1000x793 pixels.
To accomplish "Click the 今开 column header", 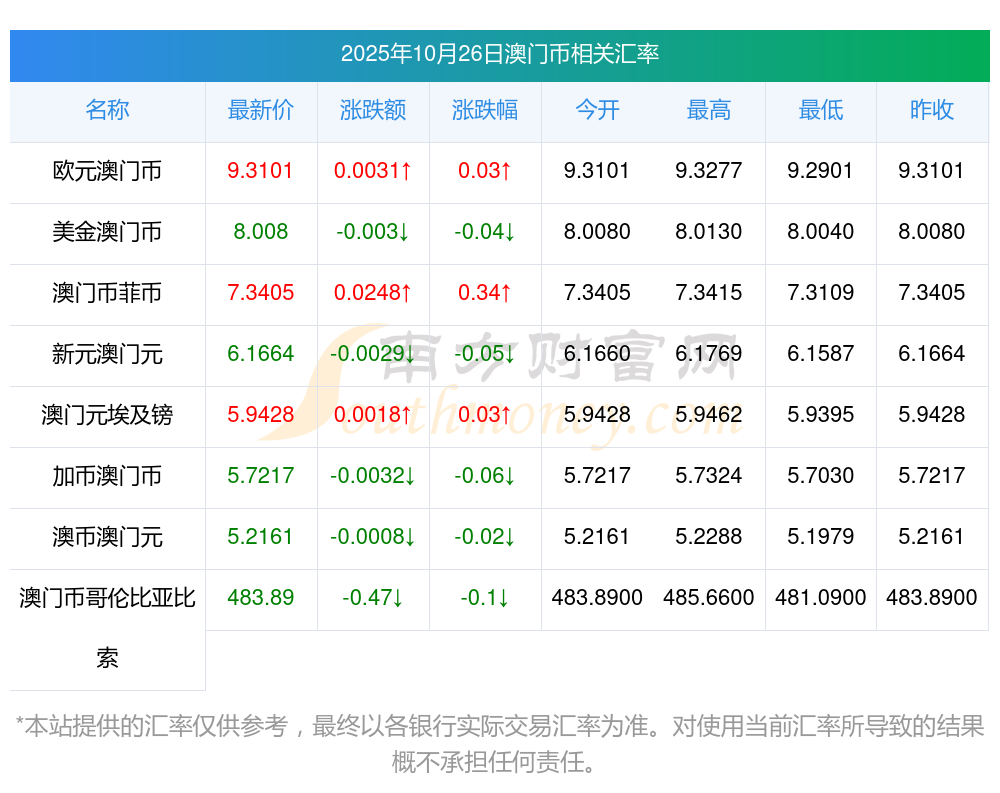I will pos(597,110).
